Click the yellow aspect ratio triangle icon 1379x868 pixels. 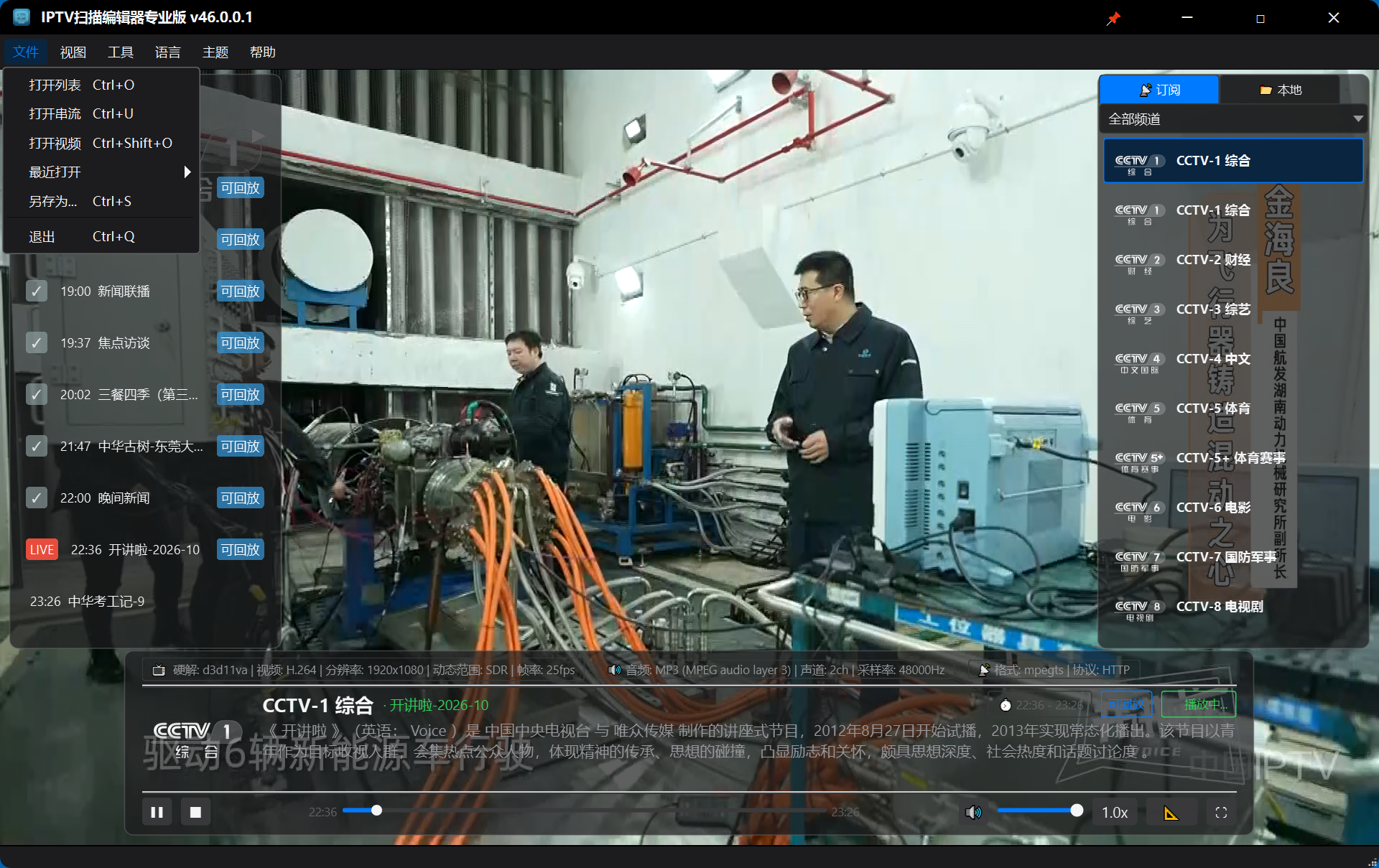(1171, 813)
